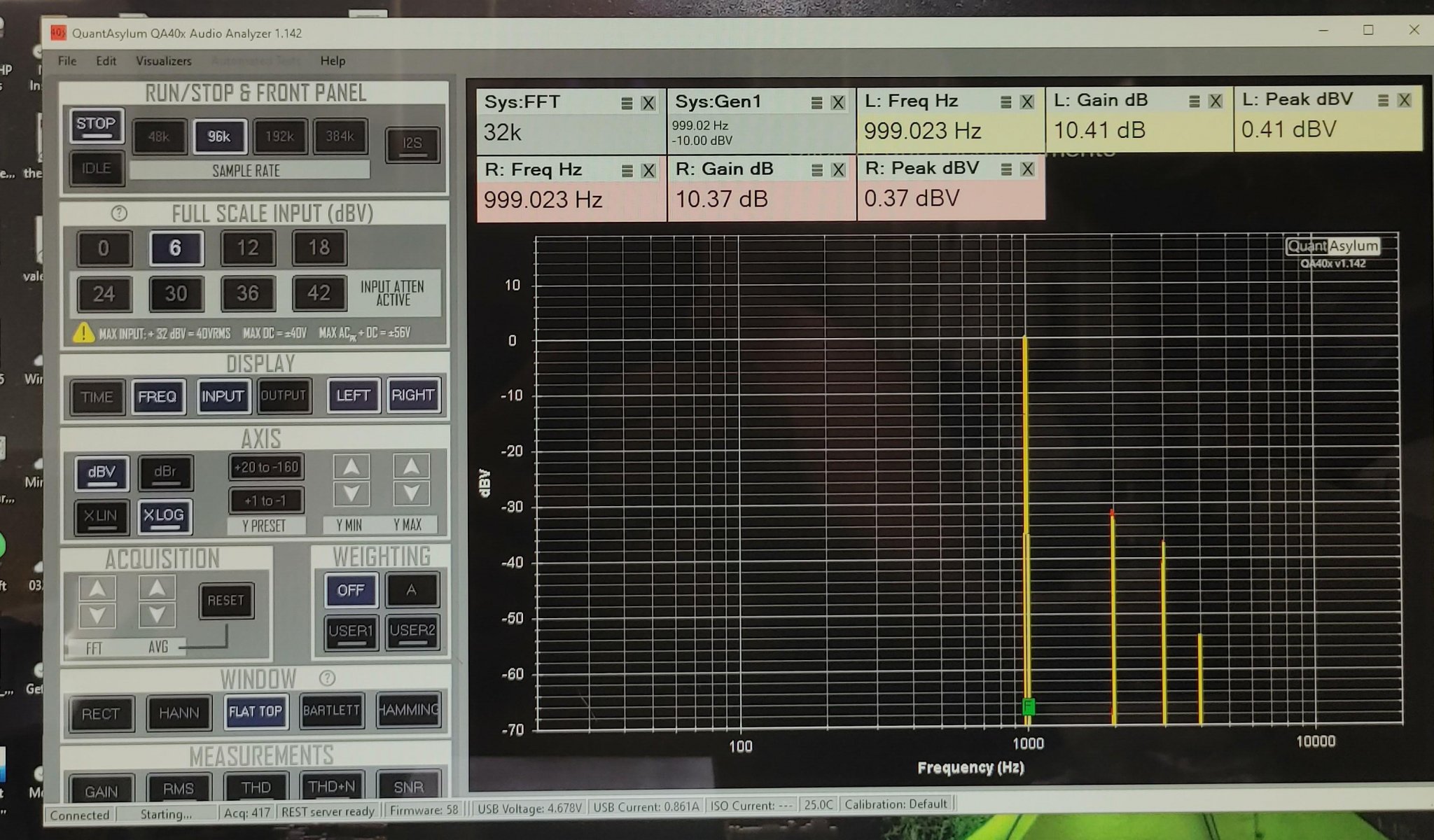Increase AVG count with the up arrow
Viewport: 1434px width, 840px height.
coord(157,588)
